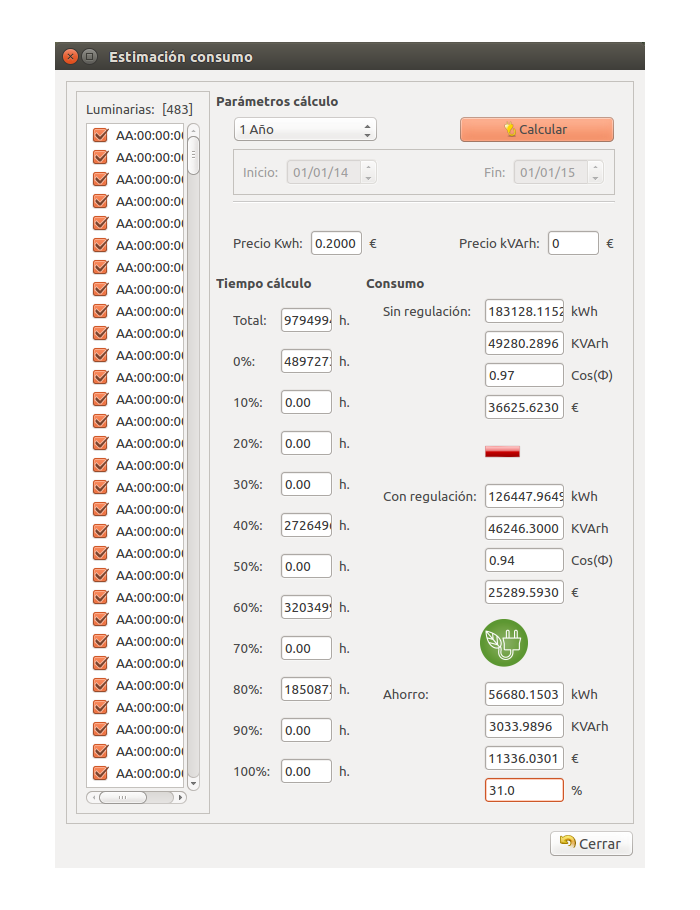
Task: Click the Precio kVArh input field
Action: (573, 243)
